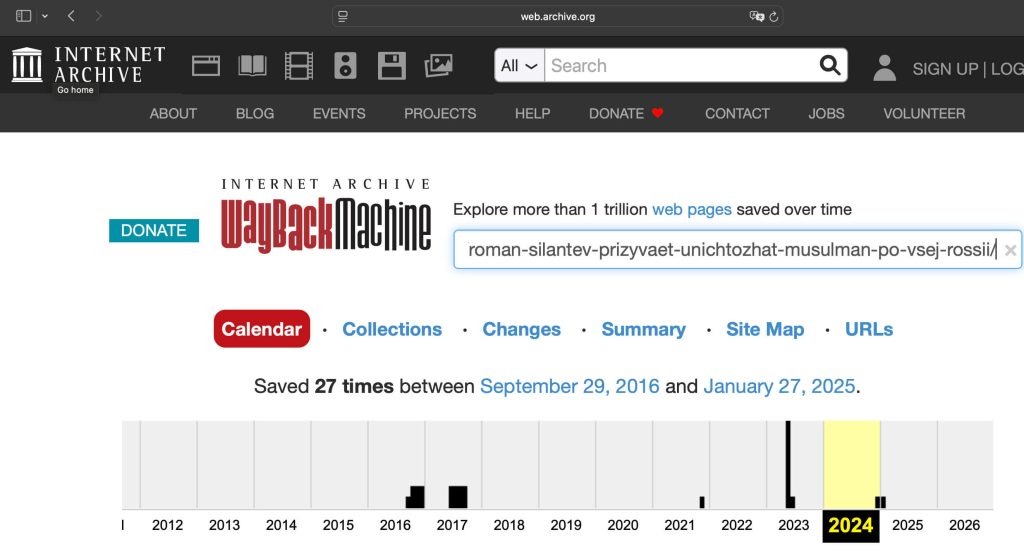The height and width of the screenshot is (552, 1024).
Task: Select year 2017 on the timeline
Action: point(452,525)
